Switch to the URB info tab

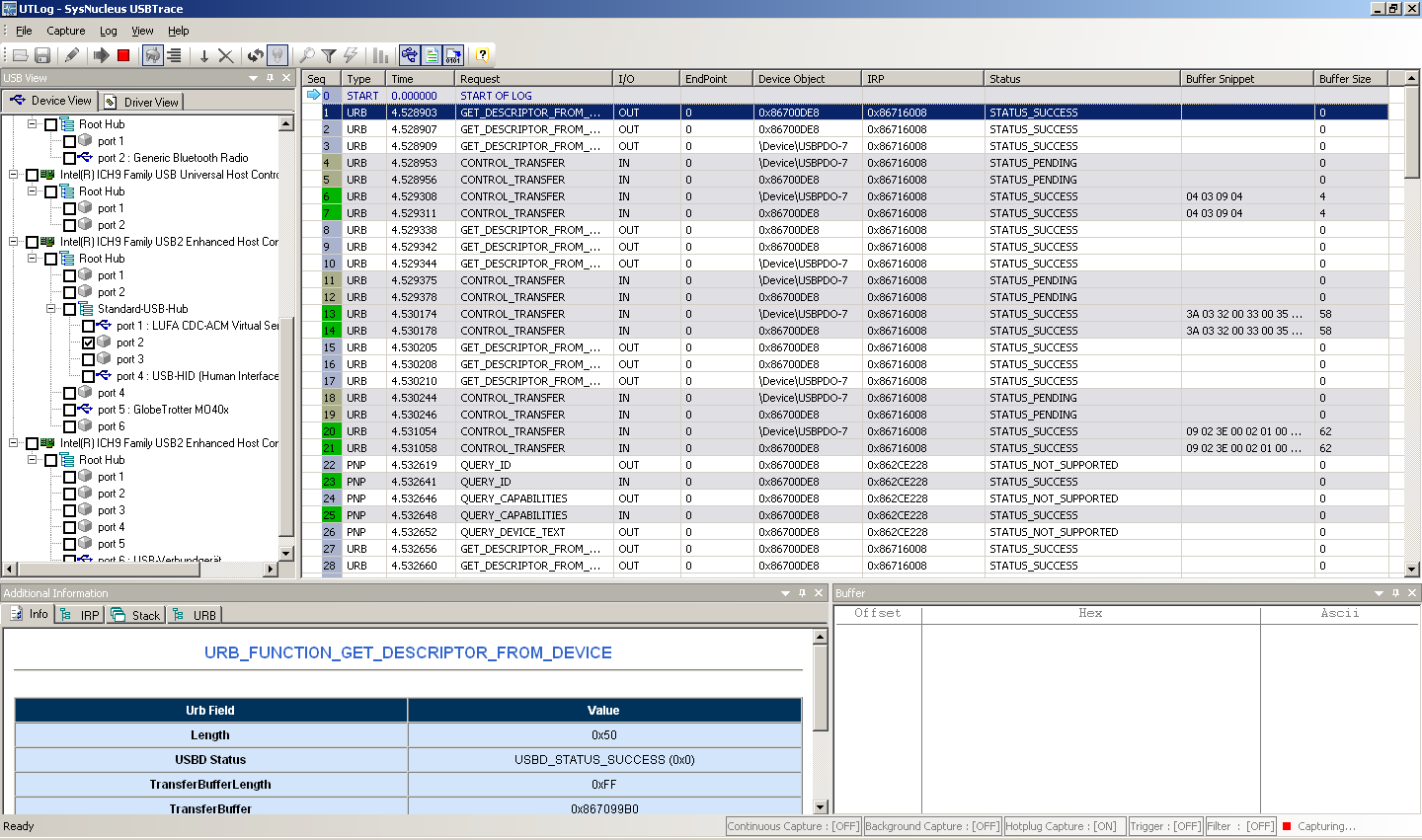point(195,615)
